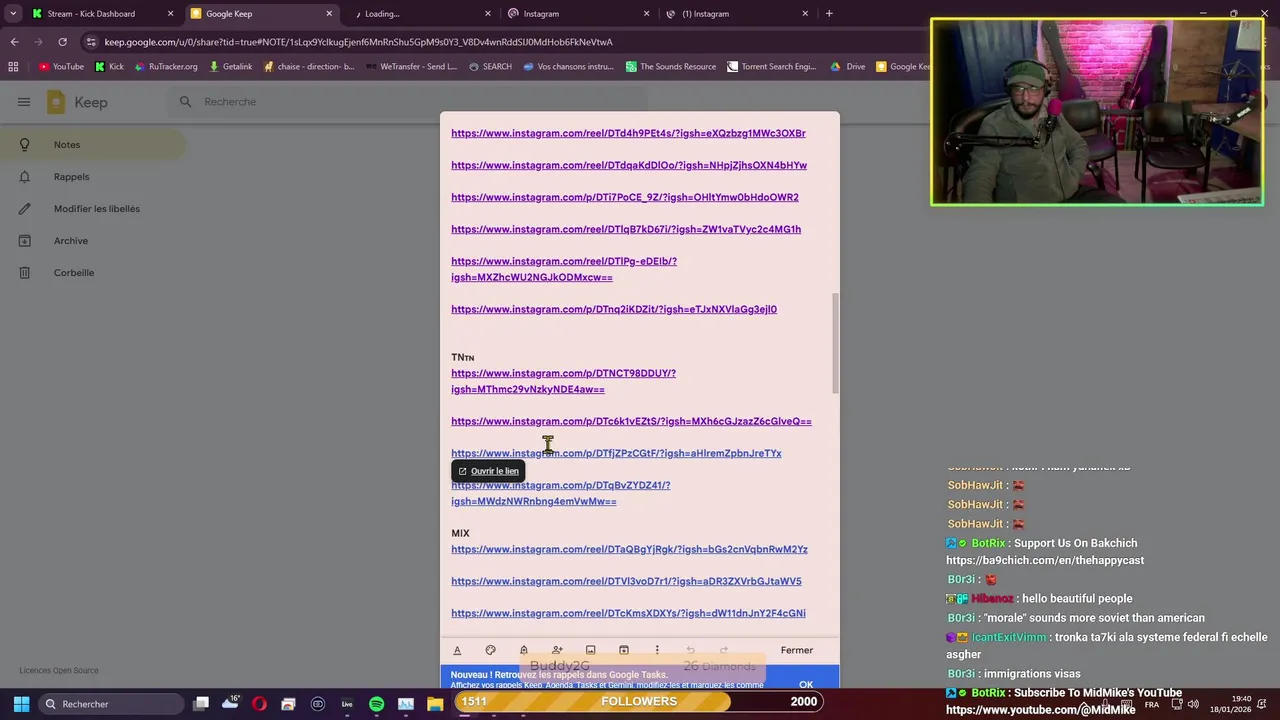
Task: Switch to the first Instagram browser tab
Action: tap(580, 14)
